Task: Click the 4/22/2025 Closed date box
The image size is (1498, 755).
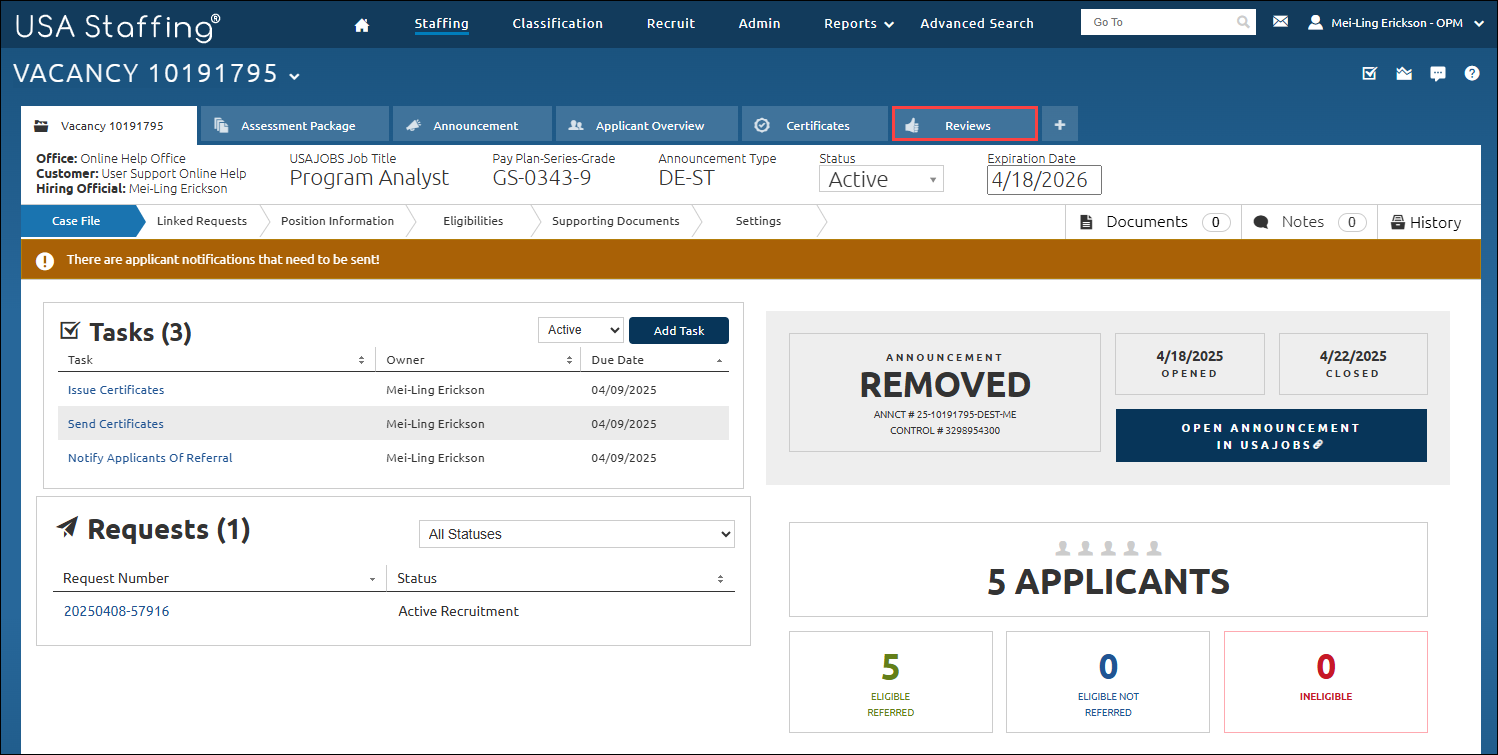Action: [1353, 364]
